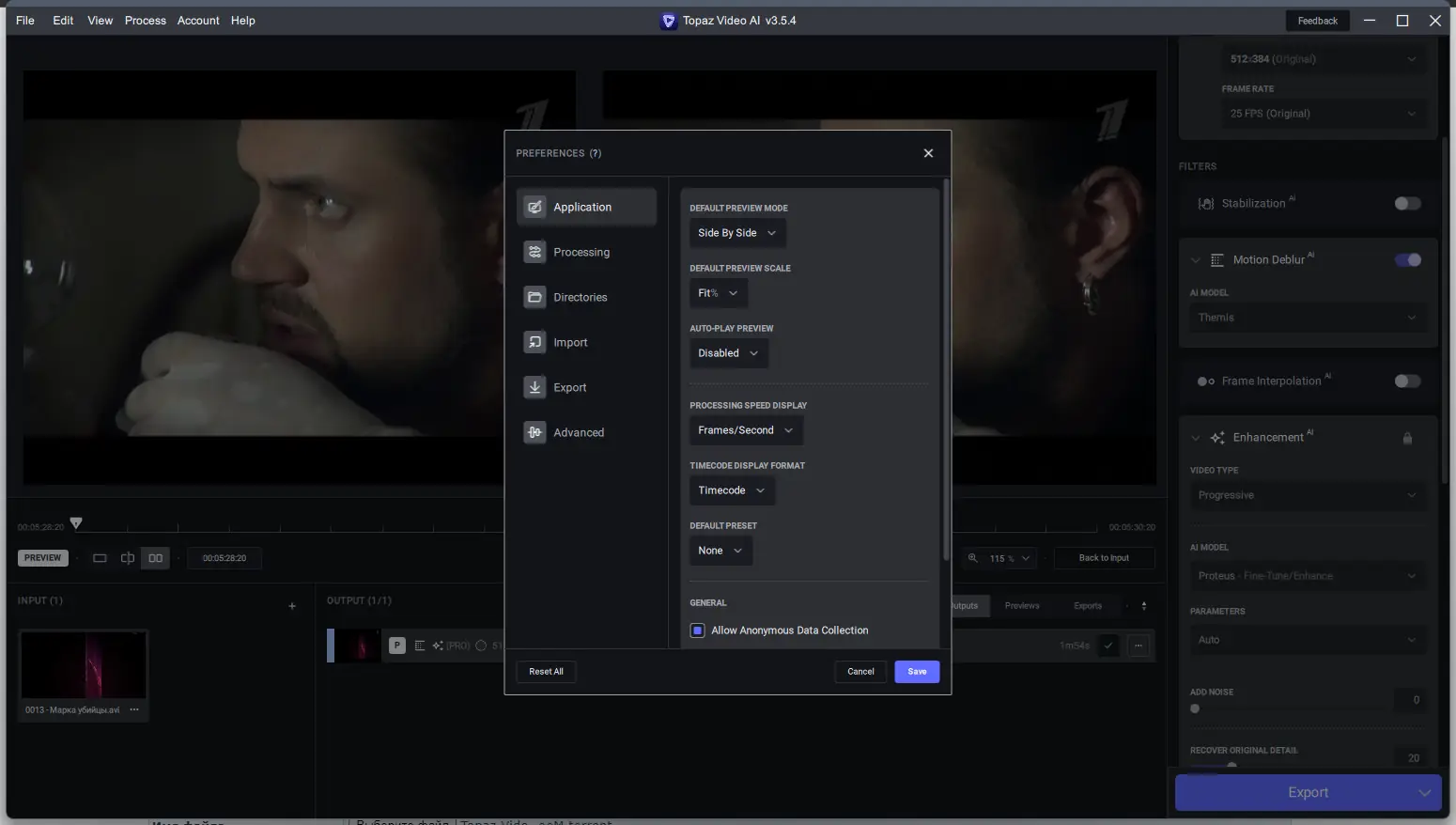
Task: Select split view preview layout icon
Action: 128,558
